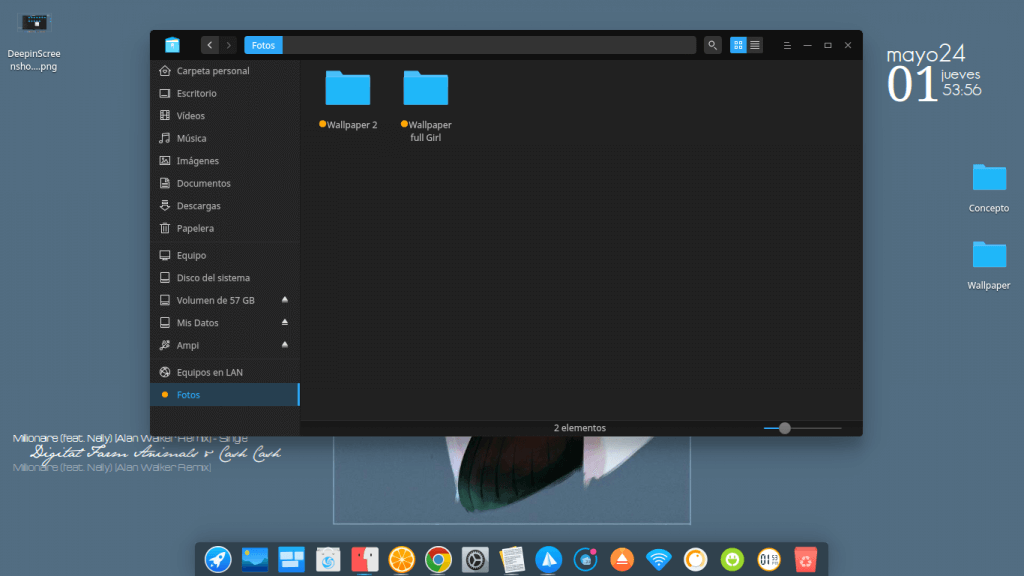Open the Wi-Fi network icon in dock

pos(658,559)
